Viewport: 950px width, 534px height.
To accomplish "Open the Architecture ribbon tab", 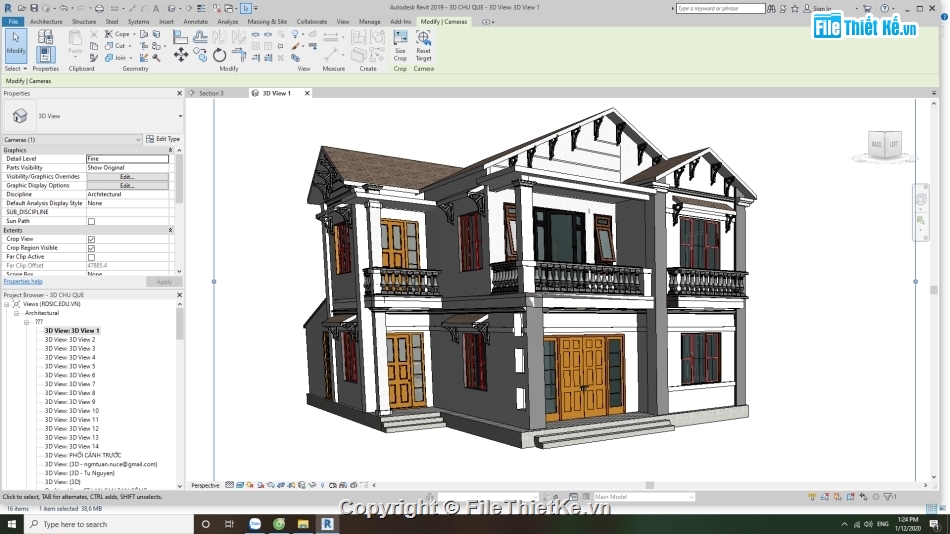I will 46,22.
